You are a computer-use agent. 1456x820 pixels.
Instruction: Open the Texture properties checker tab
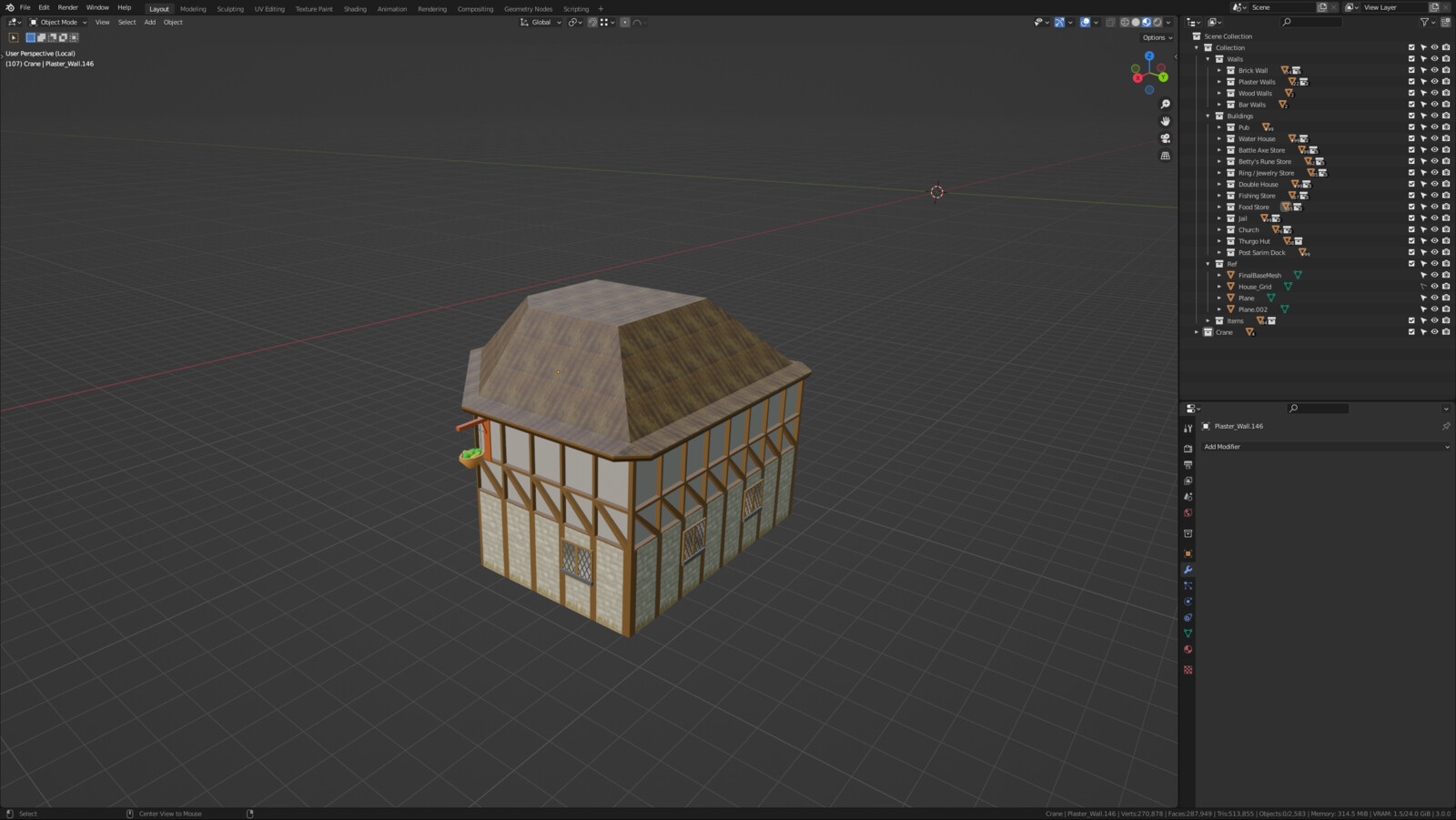tap(1188, 670)
